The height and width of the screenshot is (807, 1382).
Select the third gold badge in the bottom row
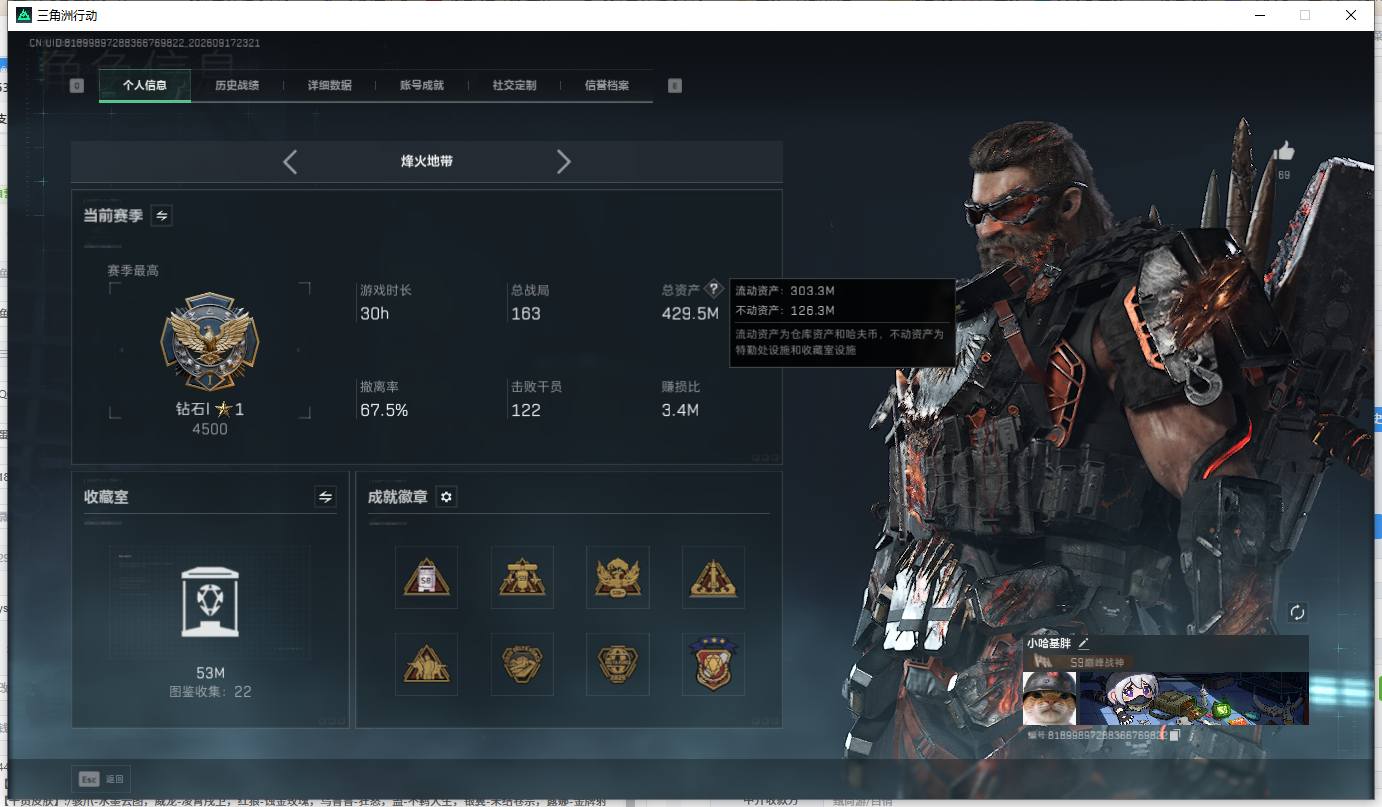pyautogui.click(x=618, y=664)
